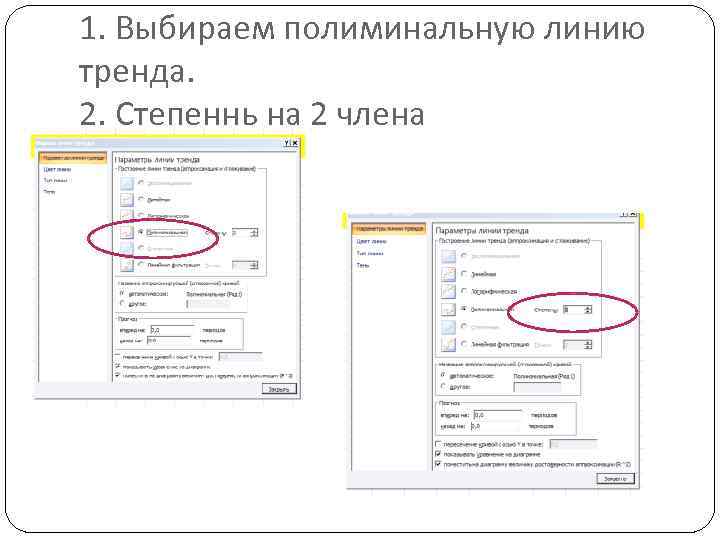Click the Polynomial trend icon in left dialog
Screen dimensions: 720x540
click(x=127, y=232)
